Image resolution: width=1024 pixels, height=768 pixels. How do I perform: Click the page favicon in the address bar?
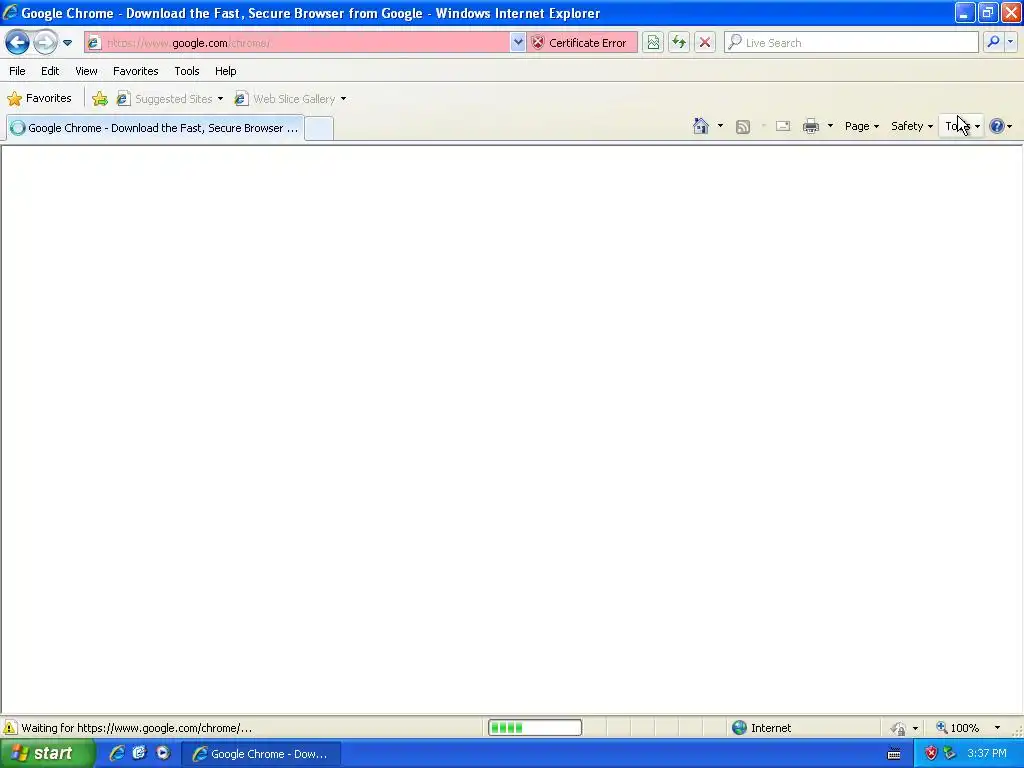tap(95, 43)
